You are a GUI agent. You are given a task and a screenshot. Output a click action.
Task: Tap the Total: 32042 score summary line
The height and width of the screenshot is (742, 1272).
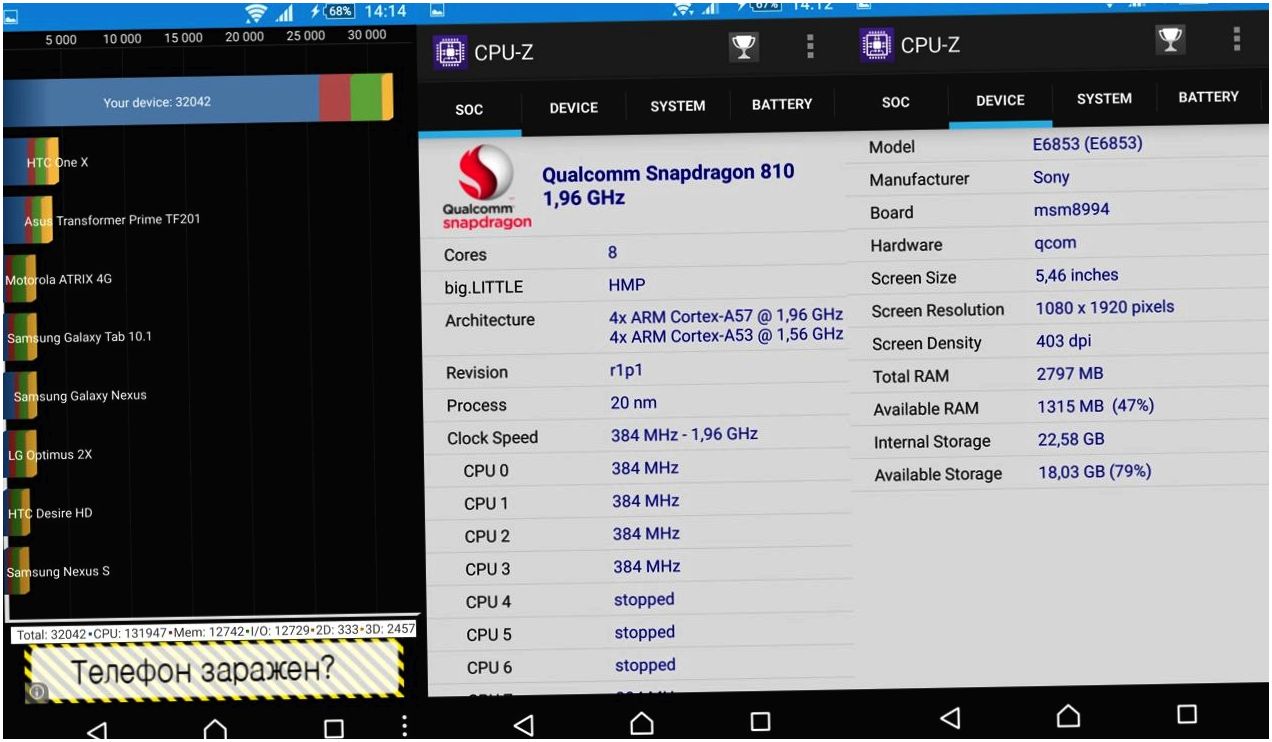tap(215, 632)
